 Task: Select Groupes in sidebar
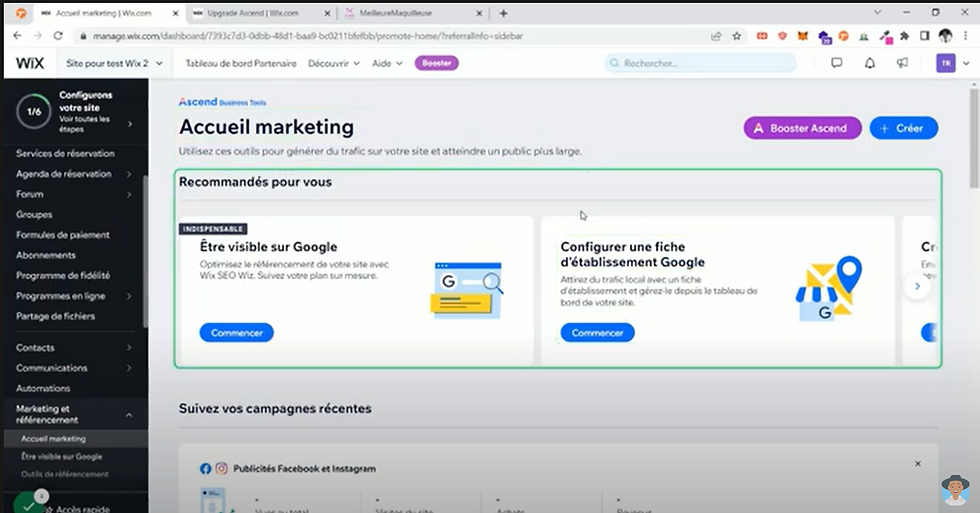coord(34,214)
